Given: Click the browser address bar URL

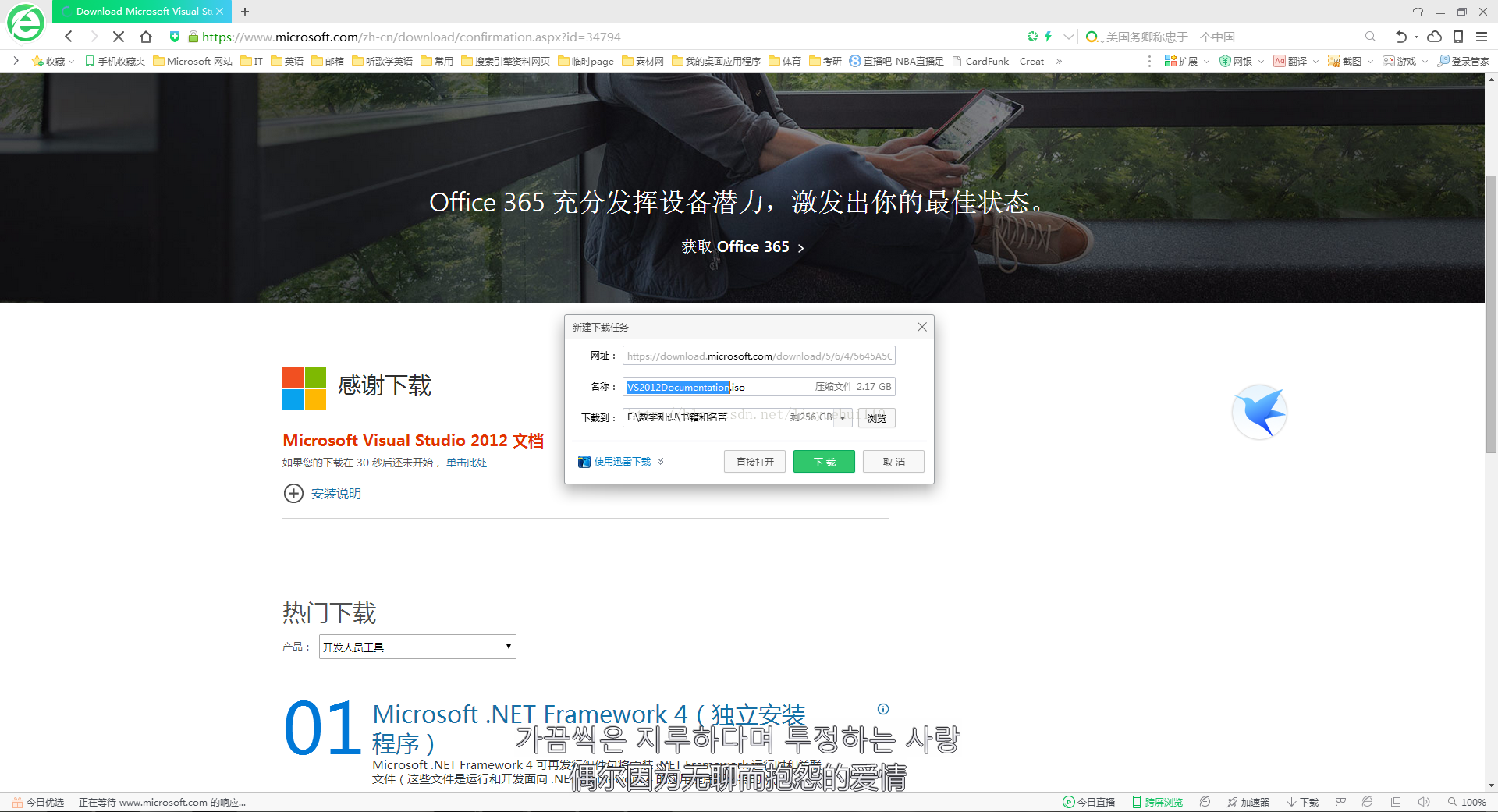Looking at the screenshot, I should (411, 37).
